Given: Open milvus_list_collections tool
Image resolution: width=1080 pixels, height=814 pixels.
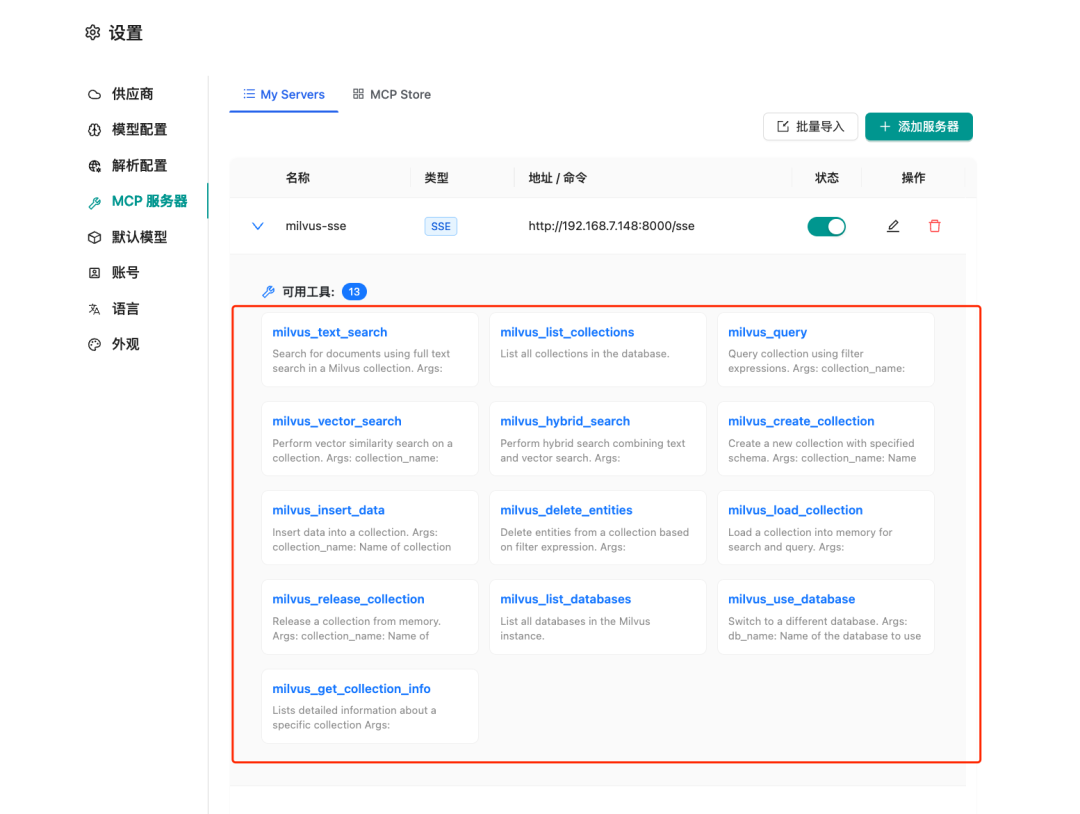Looking at the screenshot, I should click(598, 350).
